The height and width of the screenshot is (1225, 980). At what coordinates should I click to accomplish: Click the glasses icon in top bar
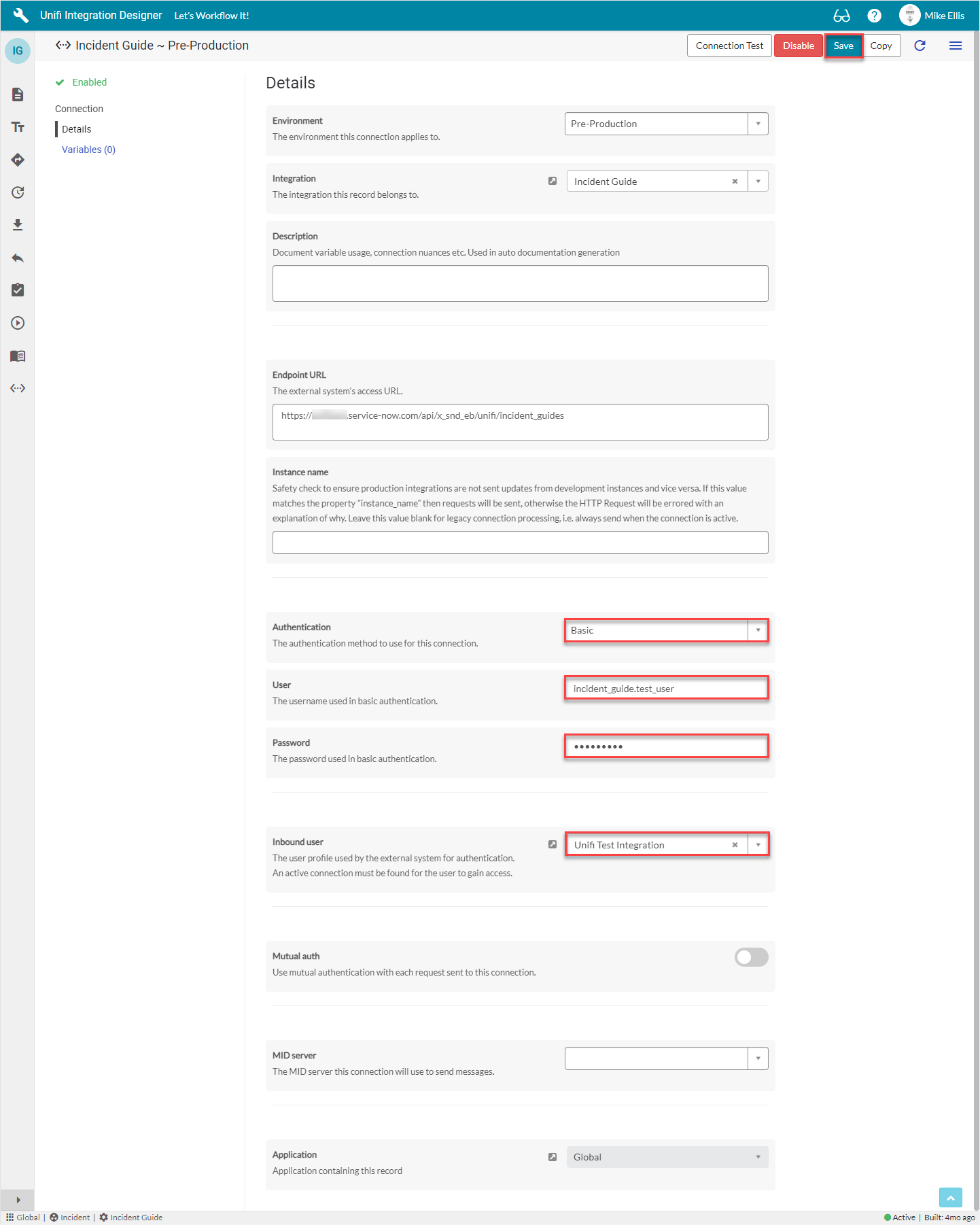coord(841,16)
